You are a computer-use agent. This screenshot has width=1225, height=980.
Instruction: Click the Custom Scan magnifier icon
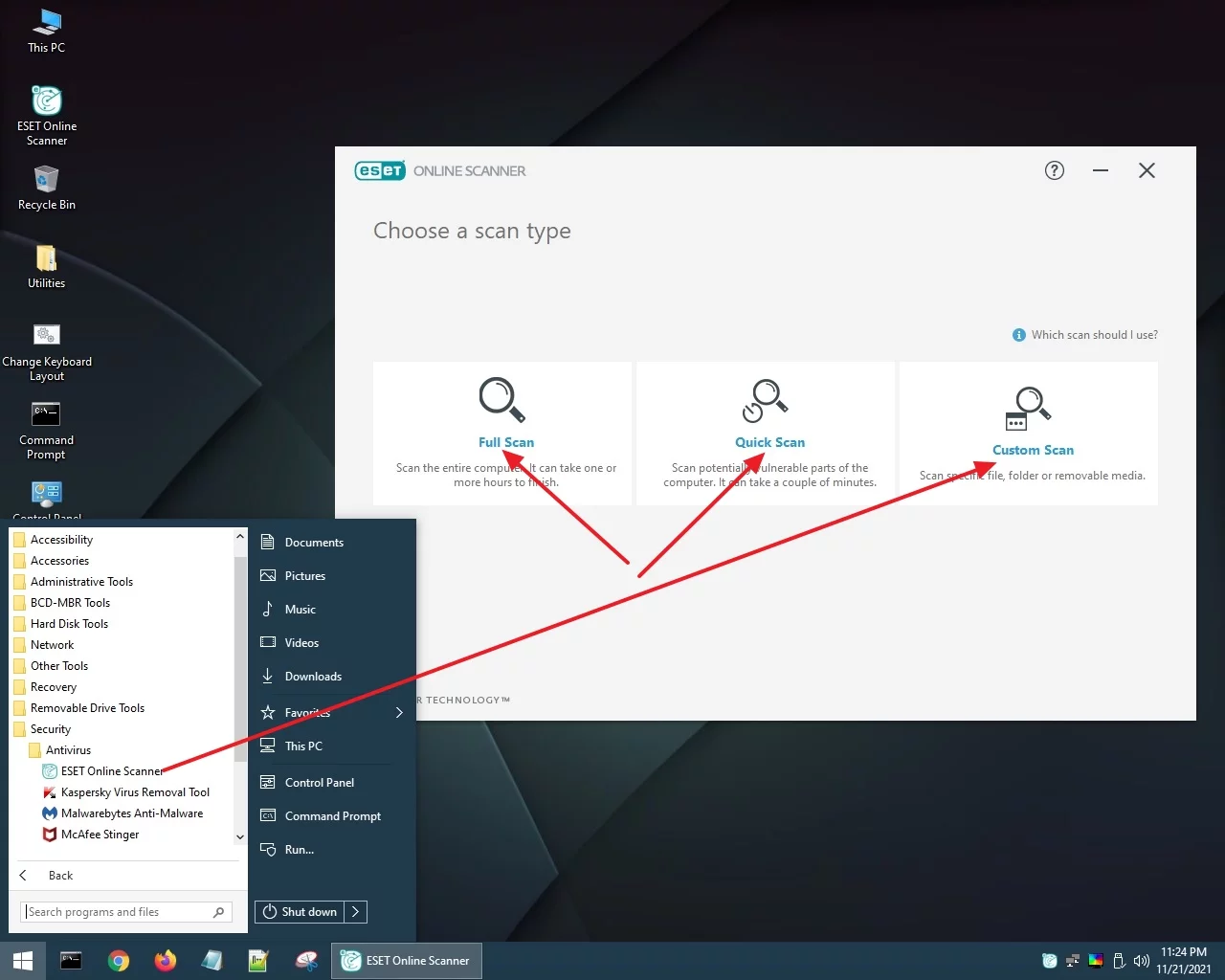(x=1029, y=409)
